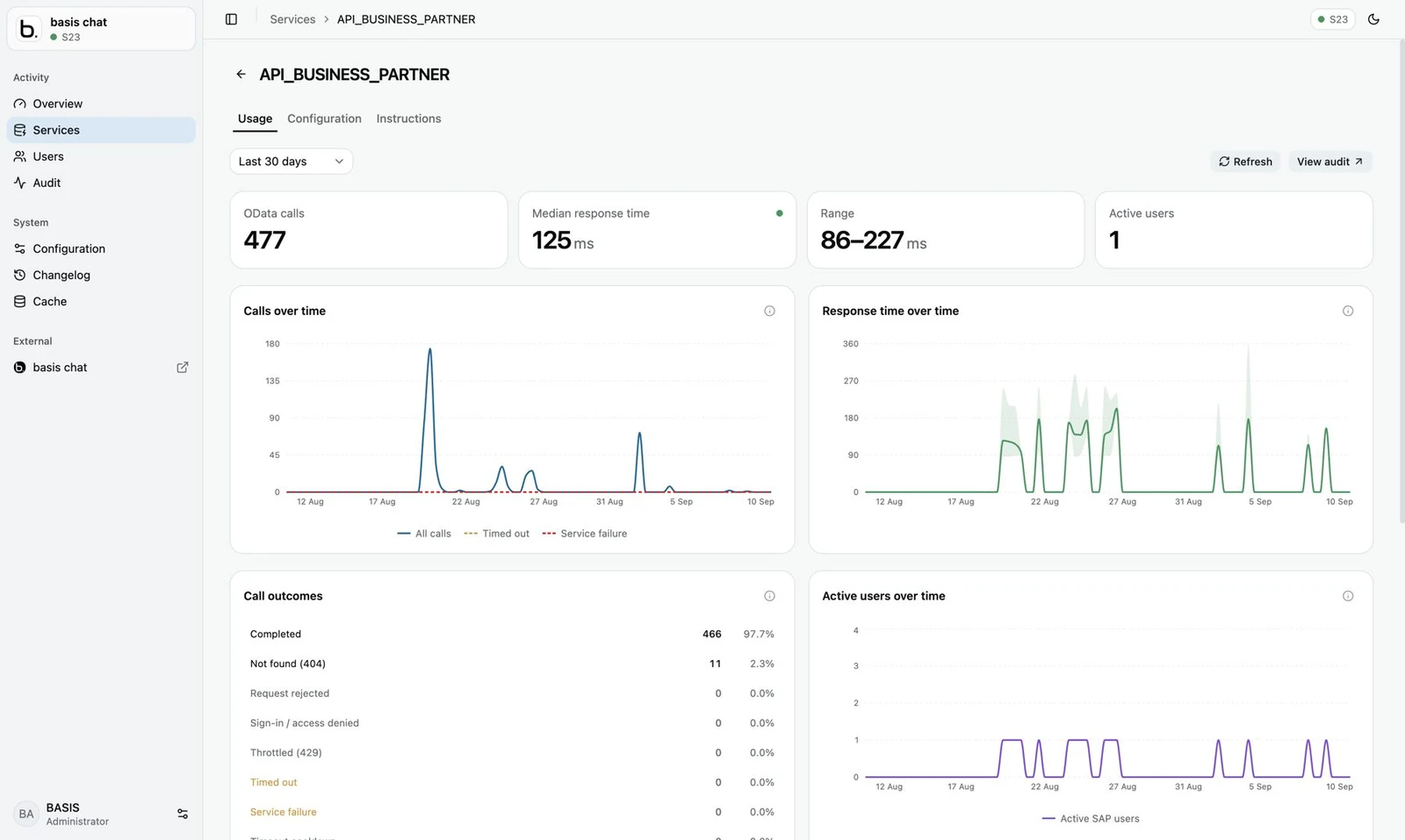Click the Range 86–227 ms card
The height and width of the screenshot is (840, 1405).
pos(946,230)
